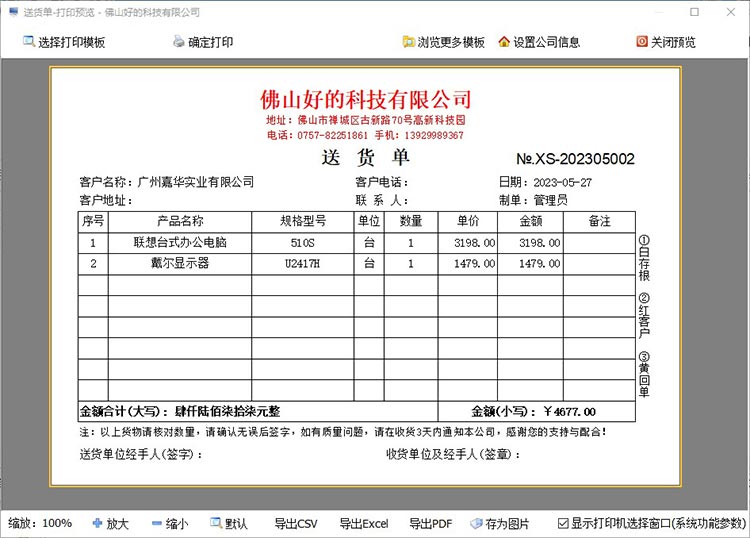Click the product cell 戴尔显示器
The height and width of the screenshot is (538, 750).
point(180,263)
